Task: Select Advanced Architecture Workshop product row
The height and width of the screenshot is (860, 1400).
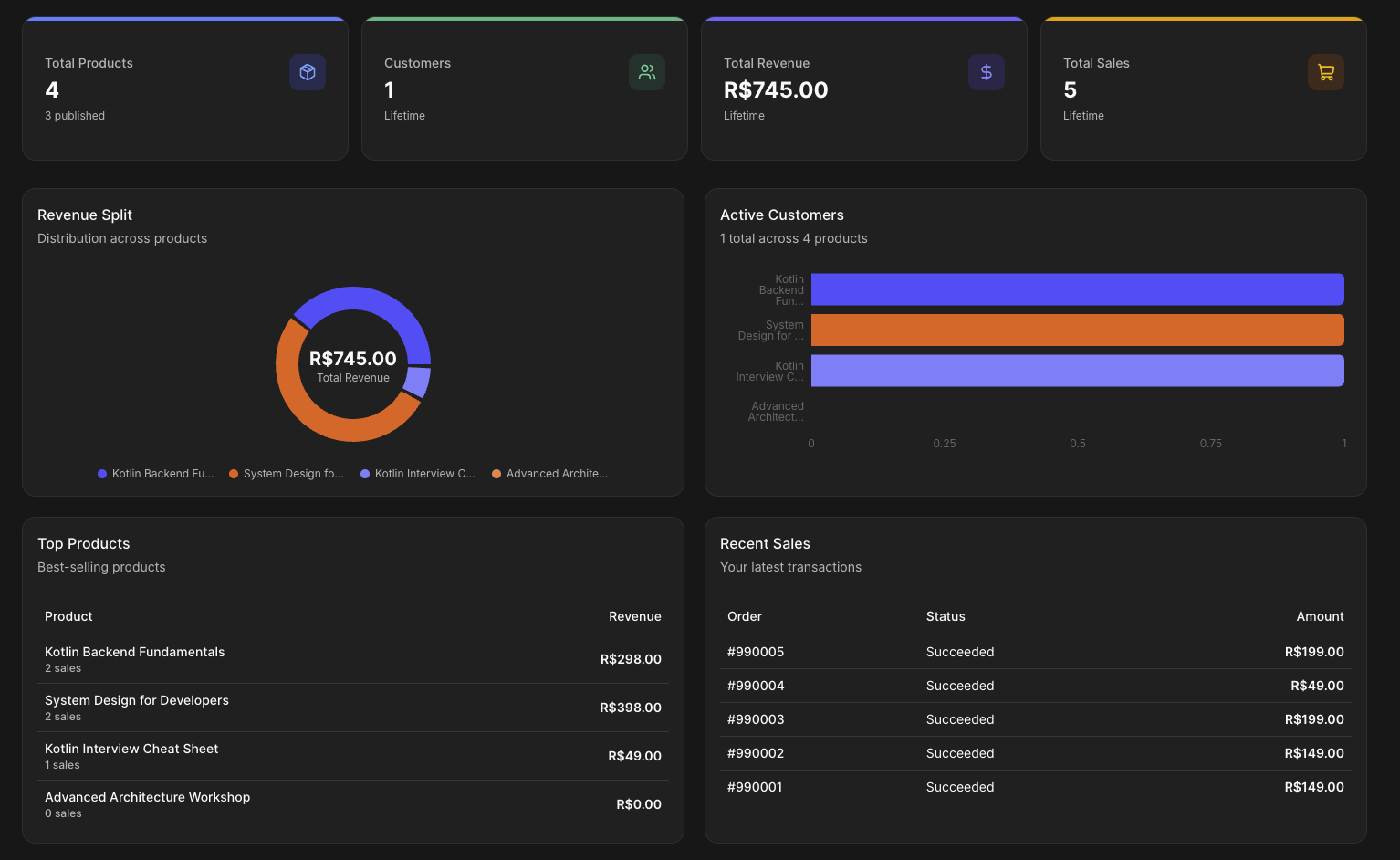Action: click(353, 804)
